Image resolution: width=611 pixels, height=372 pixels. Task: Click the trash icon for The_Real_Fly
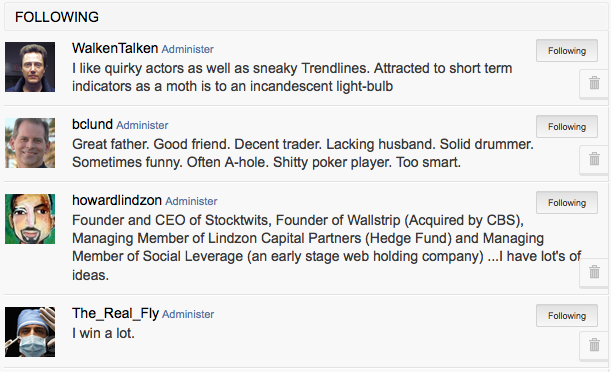click(594, 346)
